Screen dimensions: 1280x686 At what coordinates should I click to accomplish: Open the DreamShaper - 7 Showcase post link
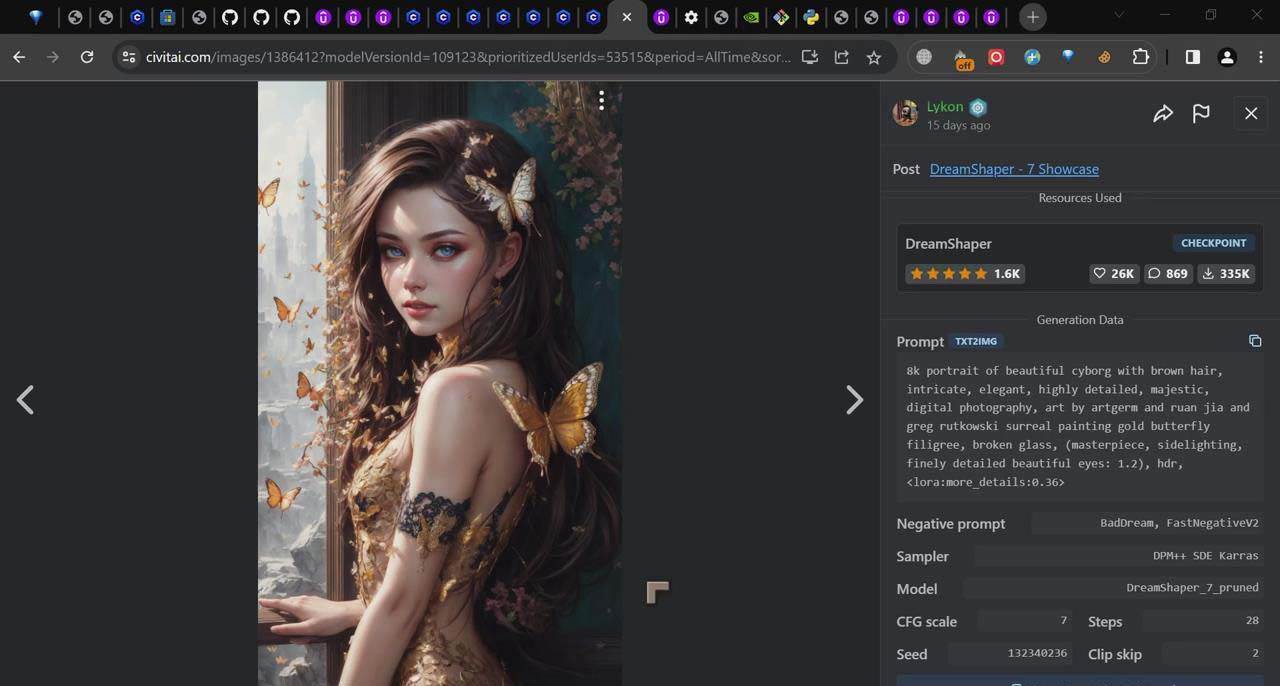coord(1013,169)
